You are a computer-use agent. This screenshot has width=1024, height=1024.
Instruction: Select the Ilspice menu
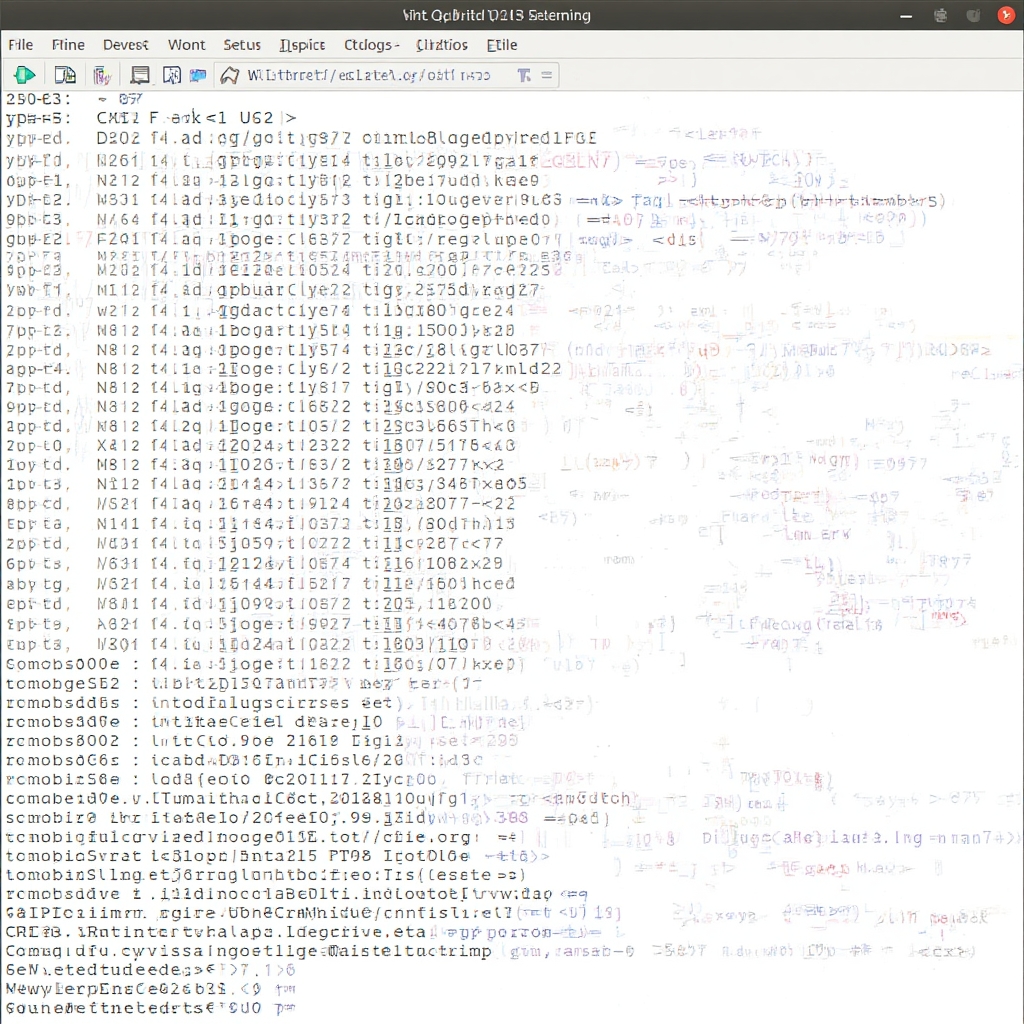(302, 44)
